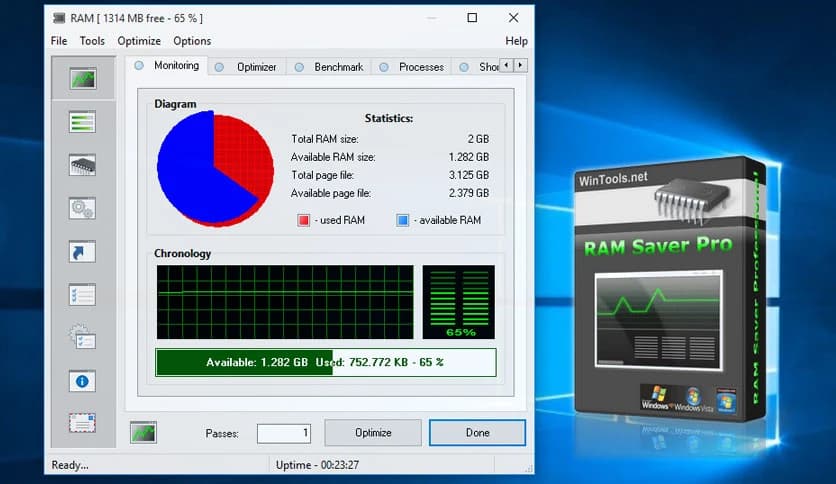Open the RAM chip sidebar icon
The image size is (836, 484).
click(x=83, y=165)
